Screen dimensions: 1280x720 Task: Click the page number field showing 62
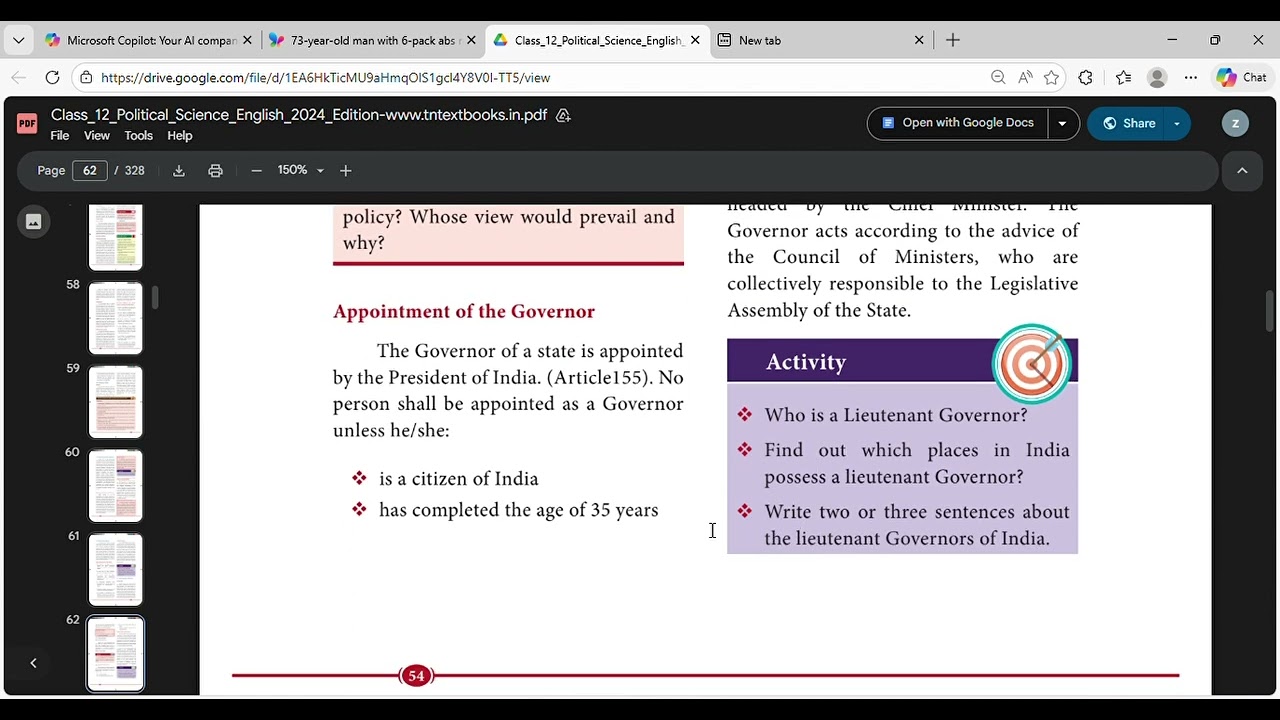tap(90, 170)
